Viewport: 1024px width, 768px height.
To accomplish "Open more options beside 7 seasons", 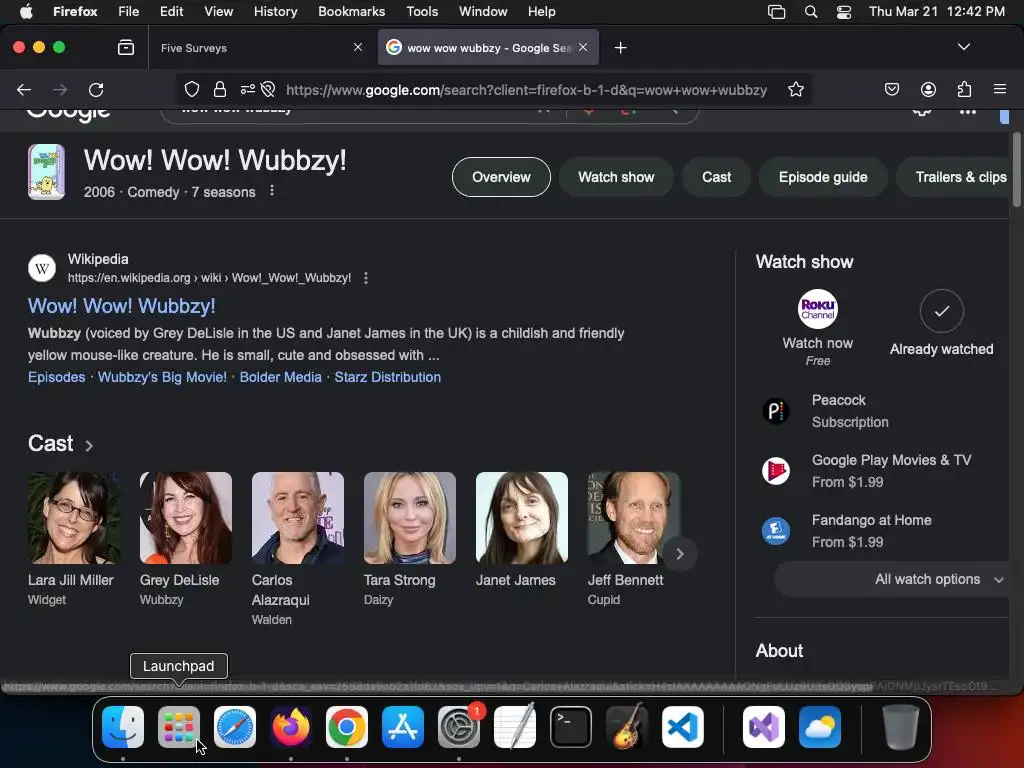I will [272, 191].
